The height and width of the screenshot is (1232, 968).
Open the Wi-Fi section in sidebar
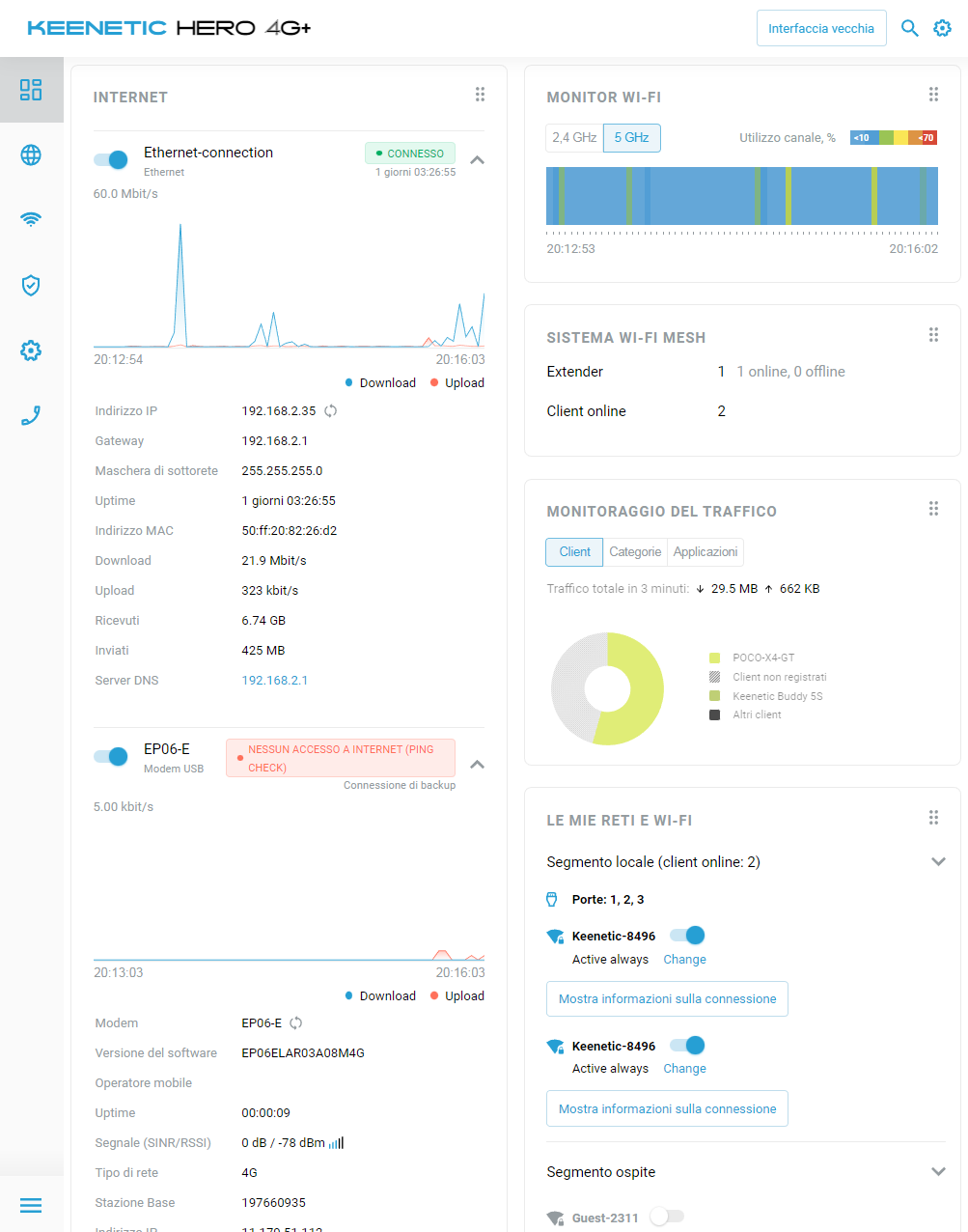(31, 219)
